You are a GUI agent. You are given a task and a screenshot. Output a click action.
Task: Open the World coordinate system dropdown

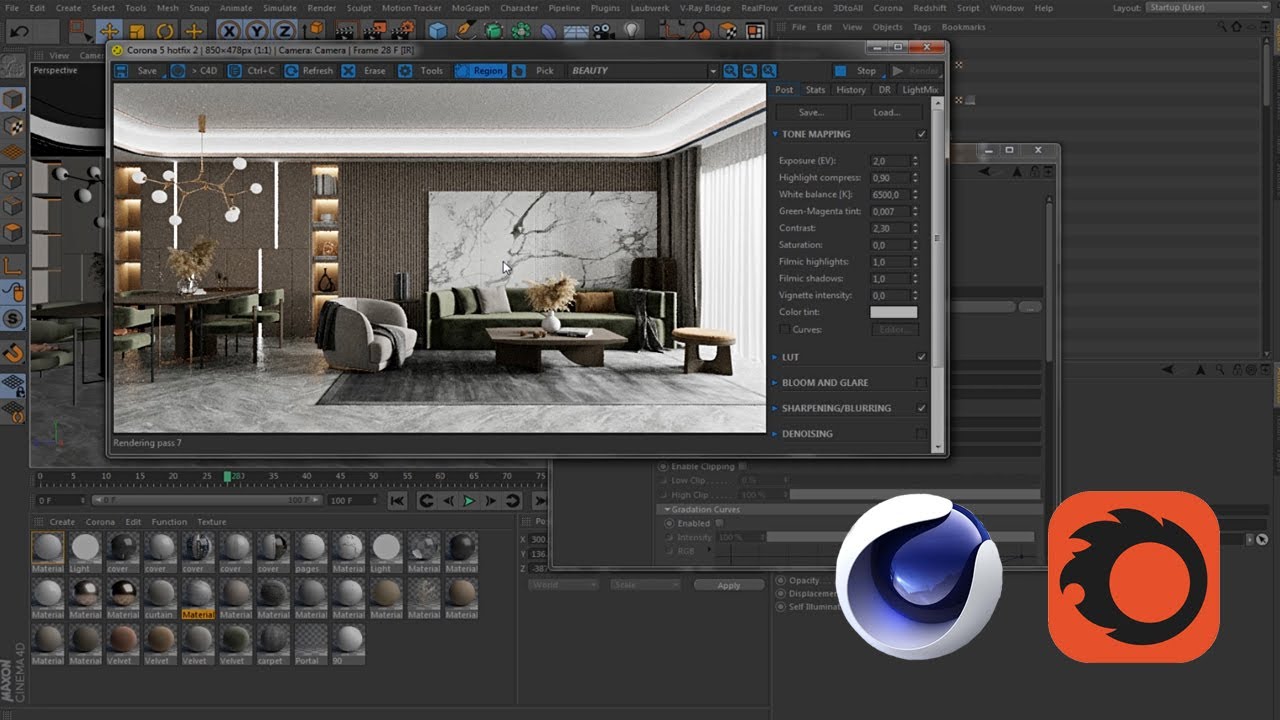(x=565, y=585)
